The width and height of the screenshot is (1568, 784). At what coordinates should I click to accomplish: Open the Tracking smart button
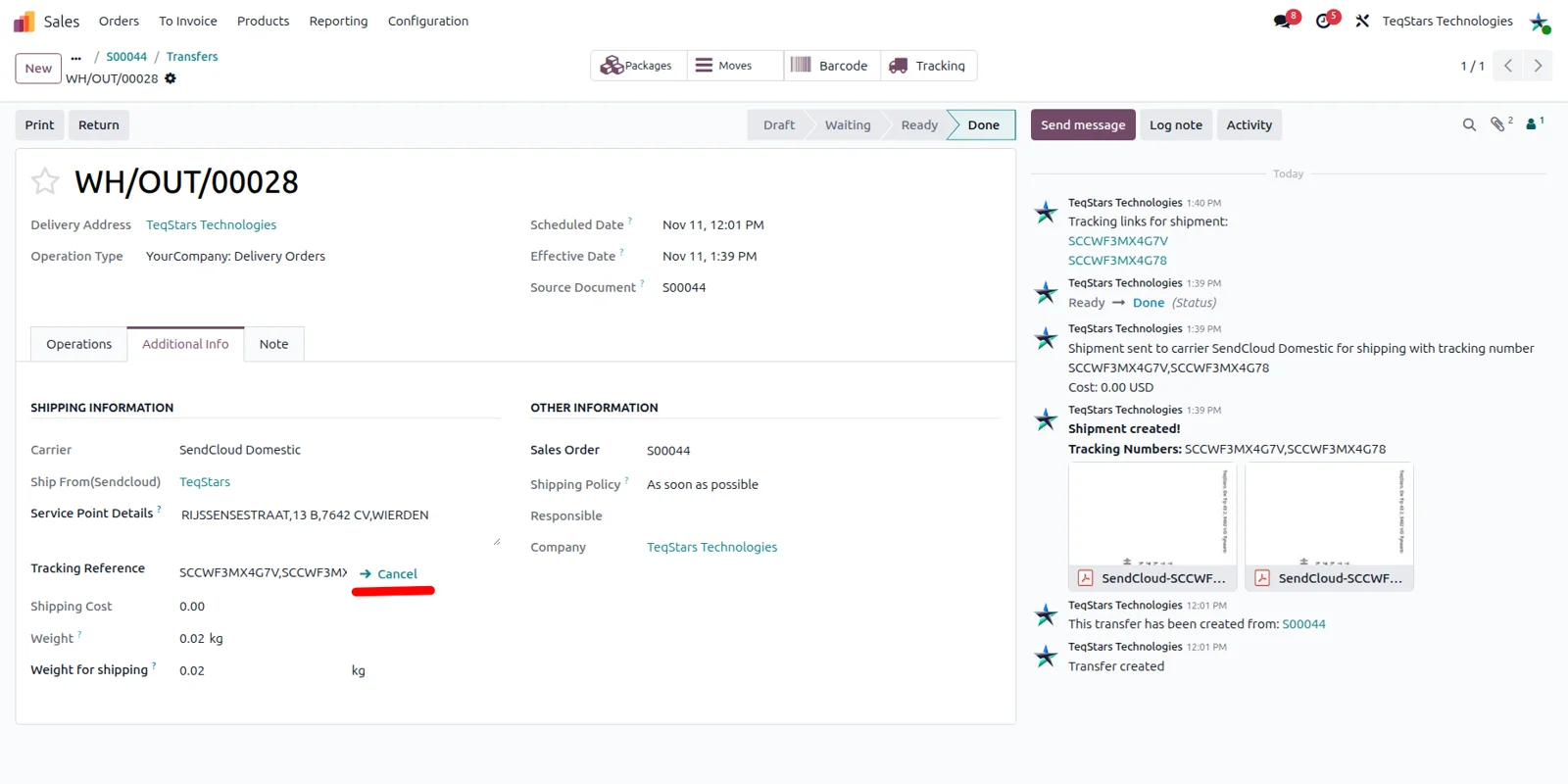click(928, 66)
